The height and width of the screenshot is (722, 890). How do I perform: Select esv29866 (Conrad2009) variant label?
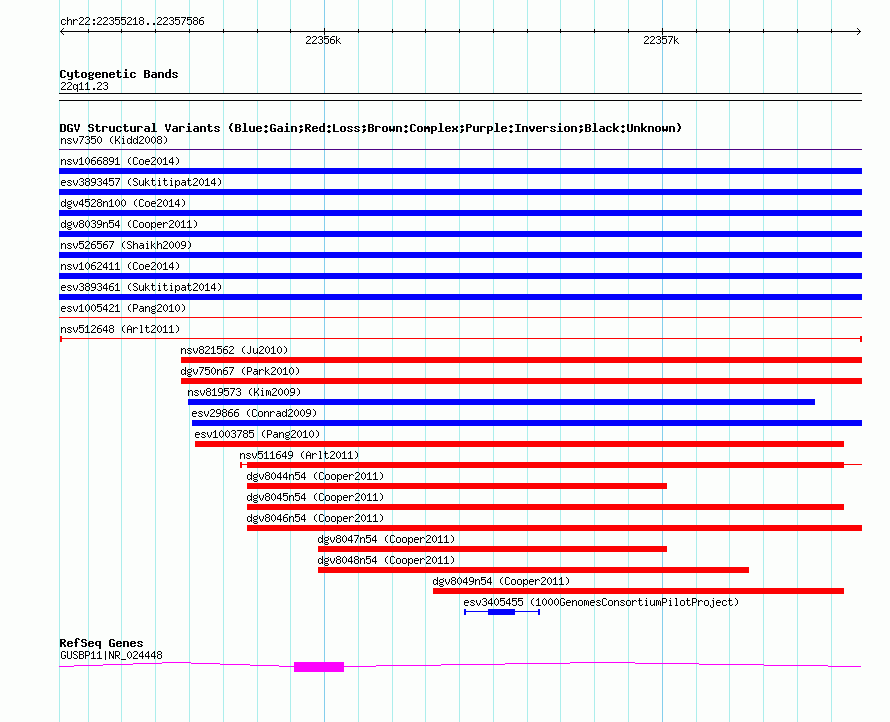click(254, 413)
